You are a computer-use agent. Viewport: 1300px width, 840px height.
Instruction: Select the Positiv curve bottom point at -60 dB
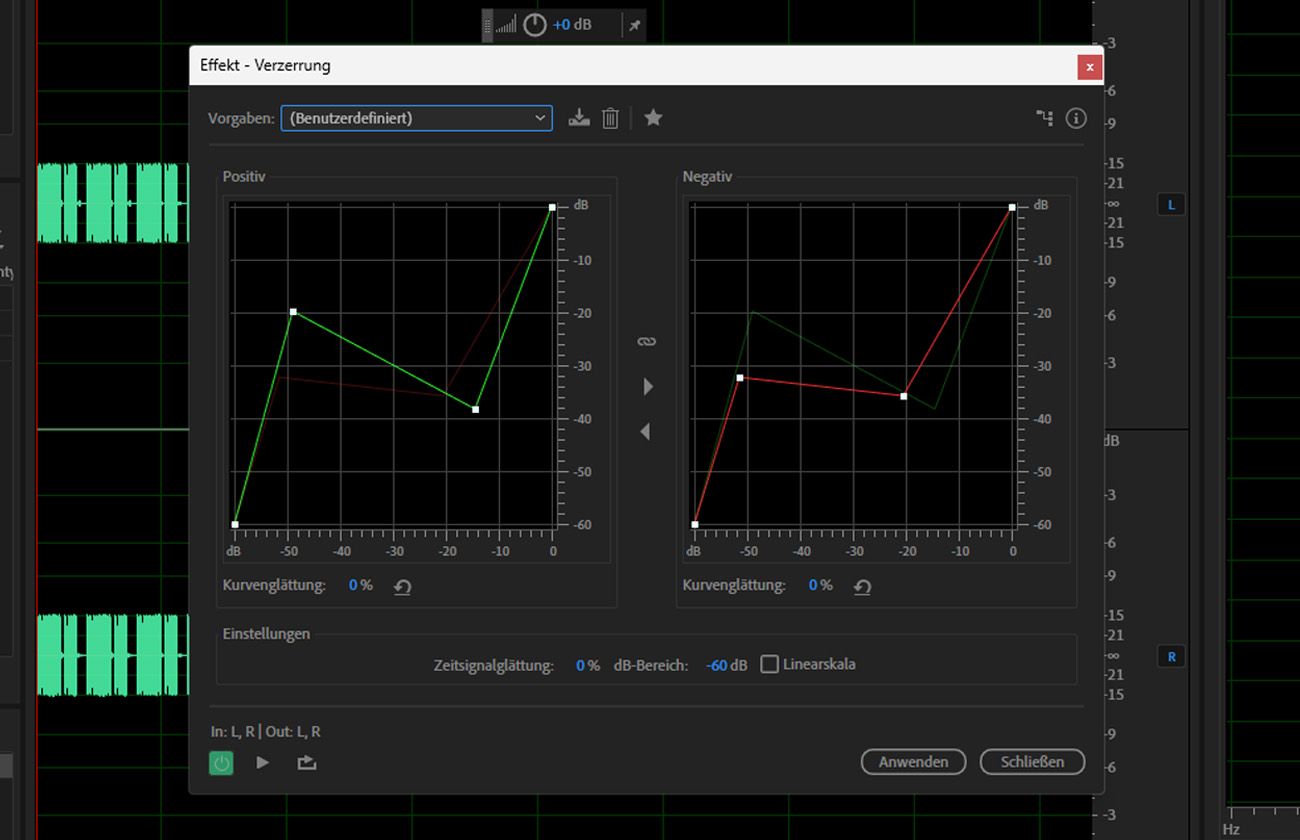click(x=235, y=524)
